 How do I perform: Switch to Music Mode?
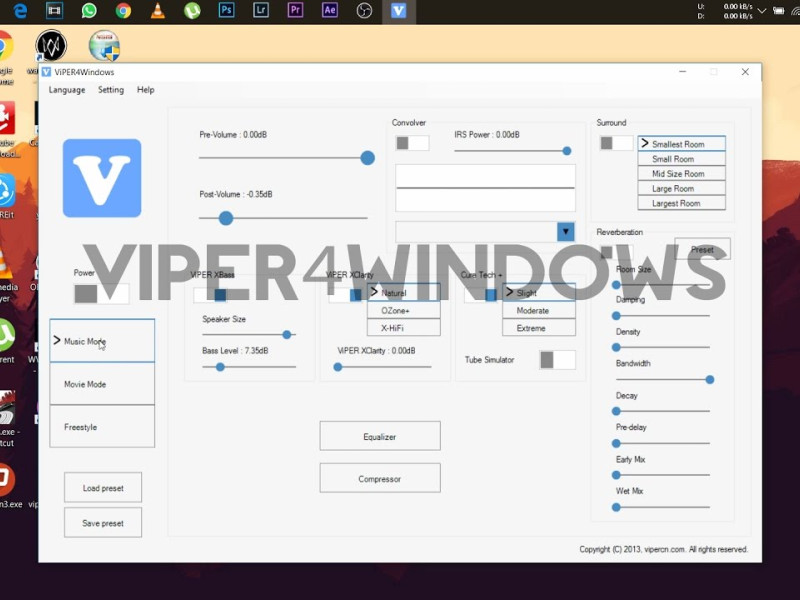[x=102, y=341]
